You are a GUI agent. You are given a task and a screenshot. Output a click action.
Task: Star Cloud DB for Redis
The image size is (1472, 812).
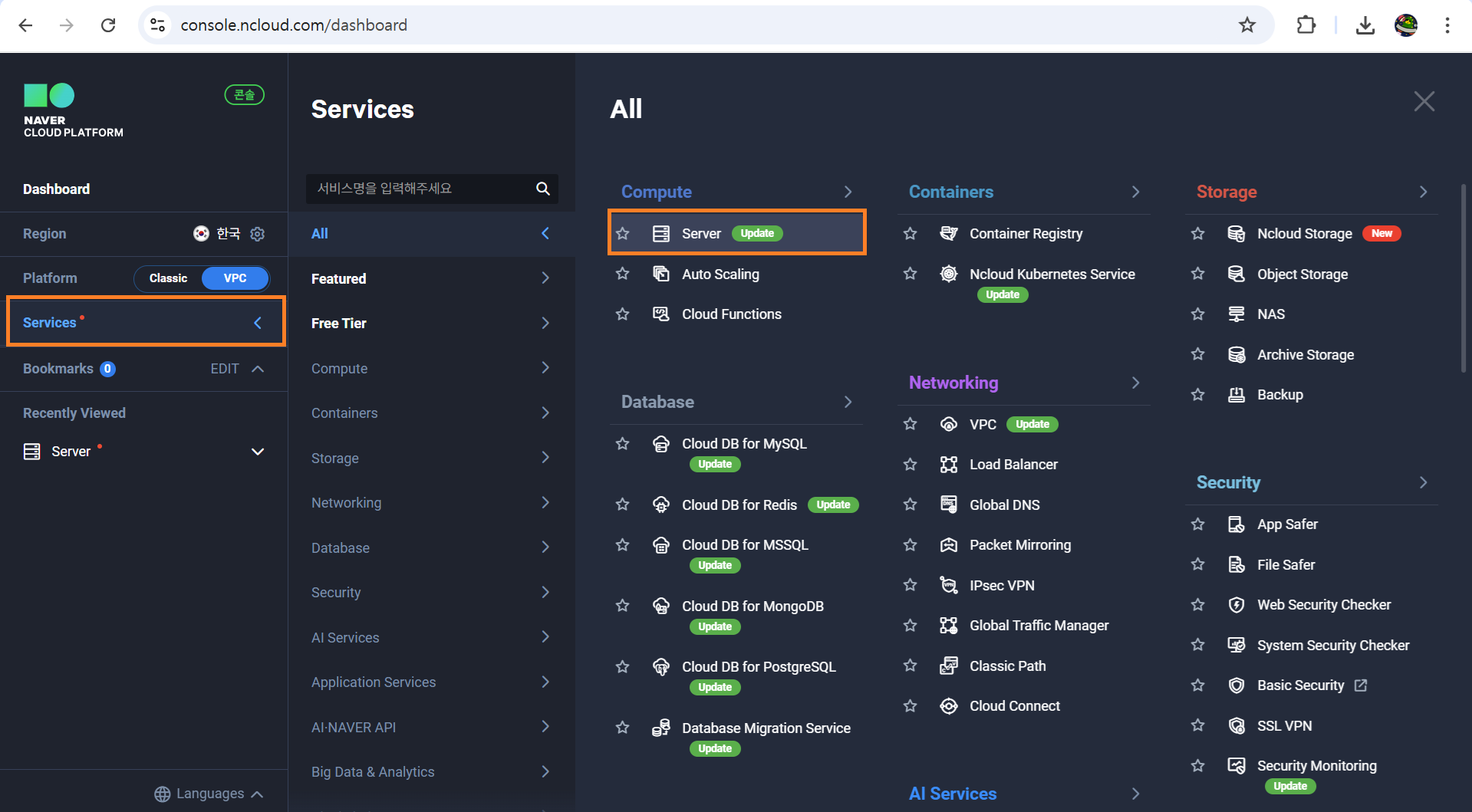[623, 505]
